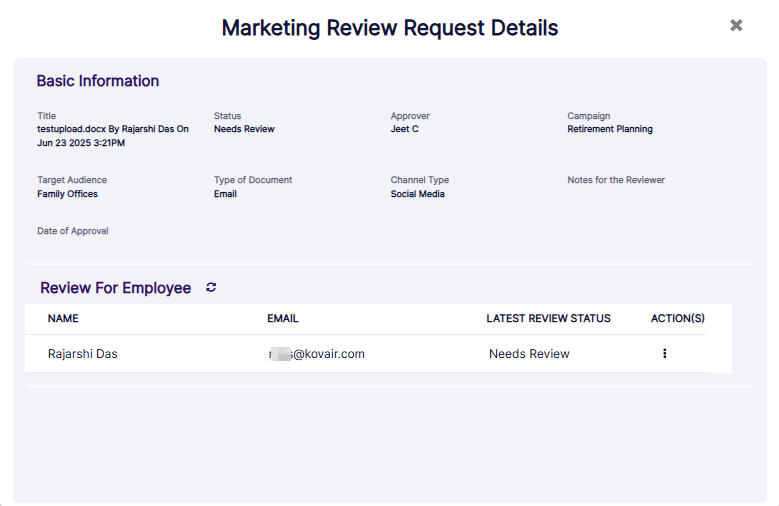The width and height of the screenshot is (779, 506).
Task: Click the Notes for the Reviewer label
Action: tap(616, 180)
